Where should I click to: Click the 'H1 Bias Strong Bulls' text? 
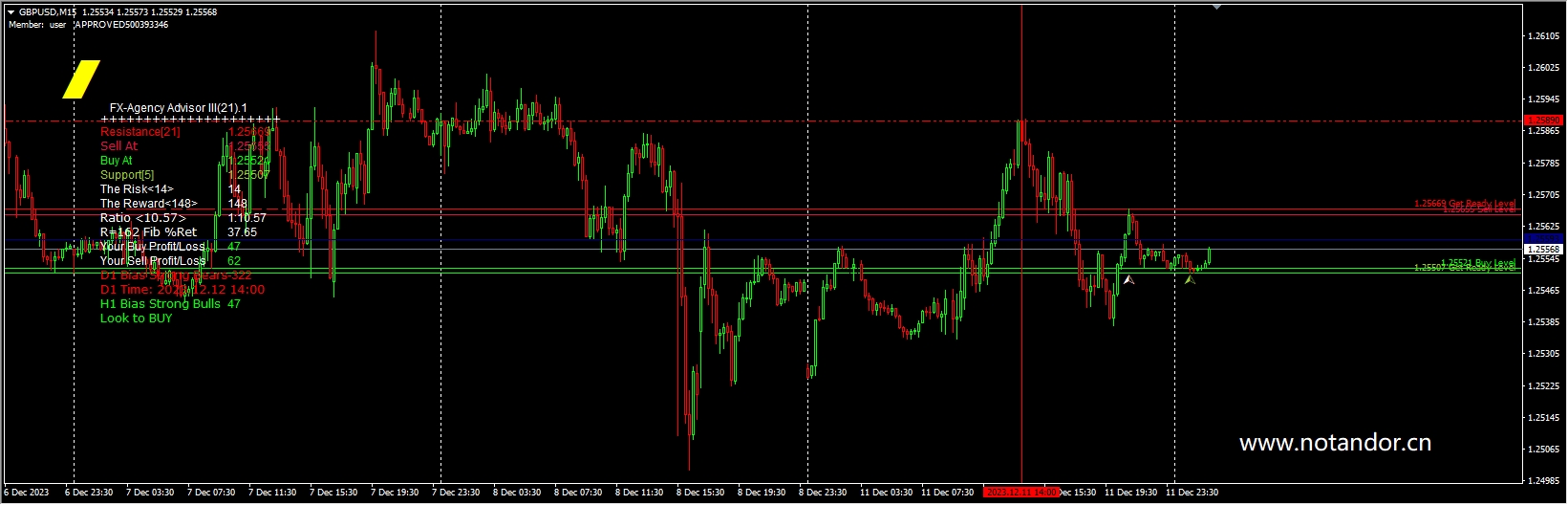coord(161,304)
